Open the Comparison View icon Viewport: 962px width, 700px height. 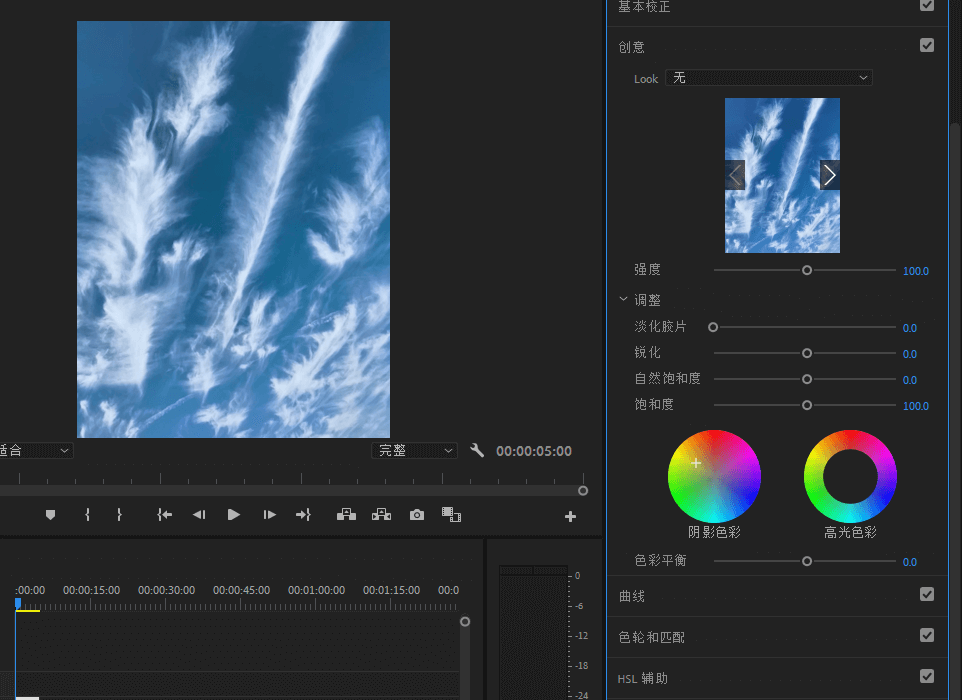[x=451, y=514]
